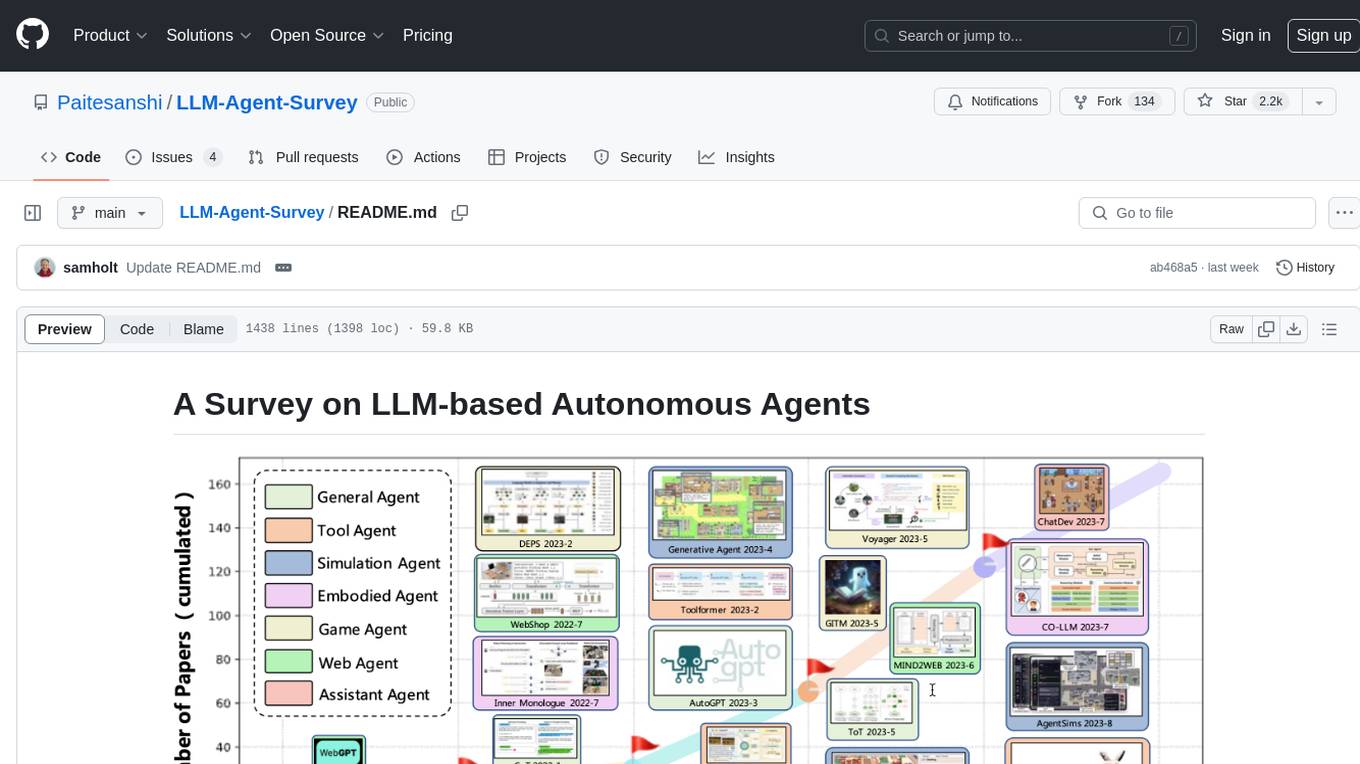Image resolution: width=1360 pixels, height=764 pixels.
Task: Click the GITM 2023-5 ghost thumbnail
Action: (x=852, y=593)
